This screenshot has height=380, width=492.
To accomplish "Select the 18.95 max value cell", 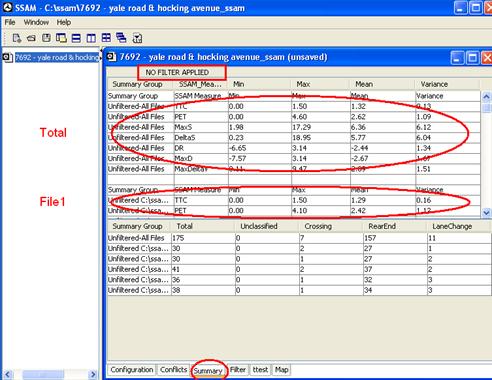I will coord(321,138).
